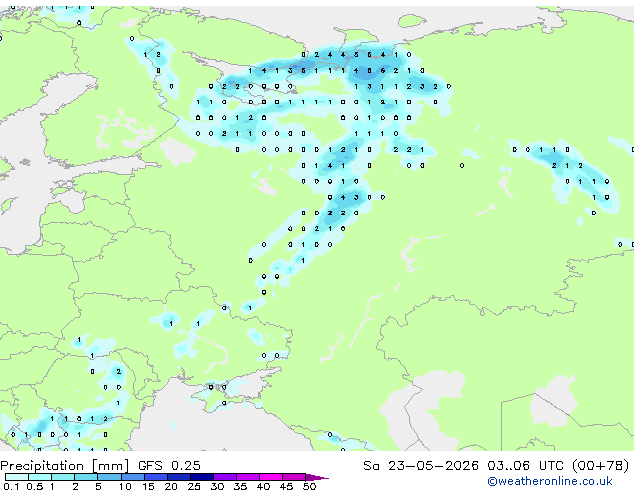Select the 0.5–1 mm legend color segment
The image size is (634, 490).
click(40, 477)
